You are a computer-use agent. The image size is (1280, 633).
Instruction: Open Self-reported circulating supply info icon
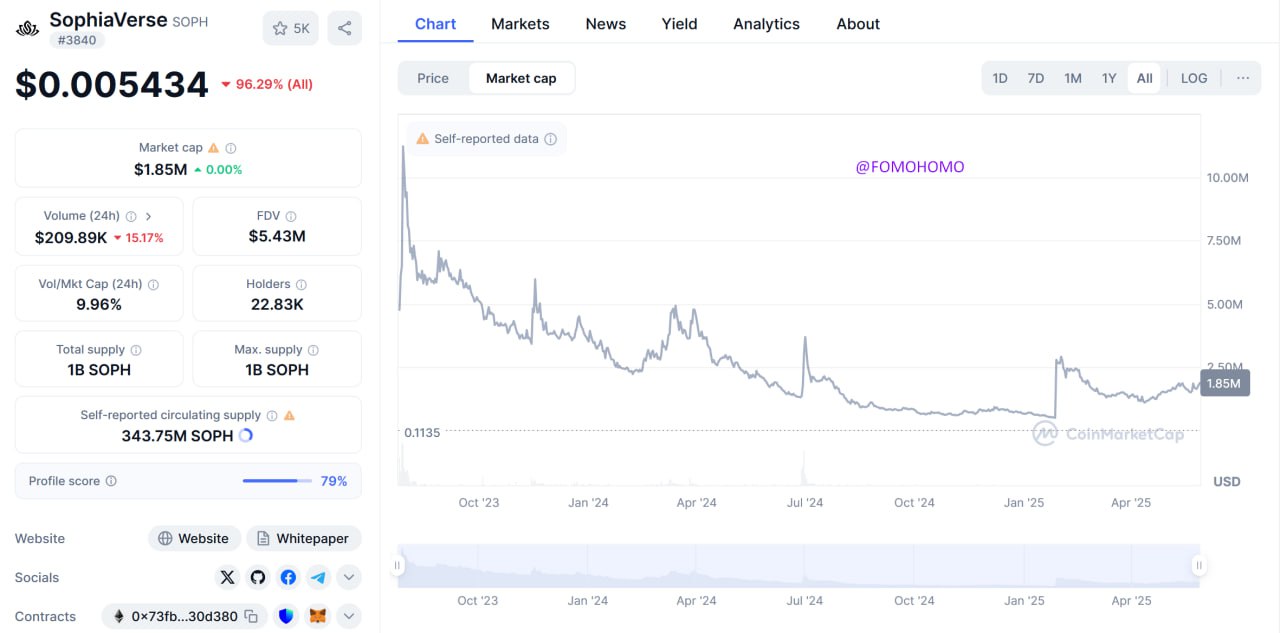[271, 415]
